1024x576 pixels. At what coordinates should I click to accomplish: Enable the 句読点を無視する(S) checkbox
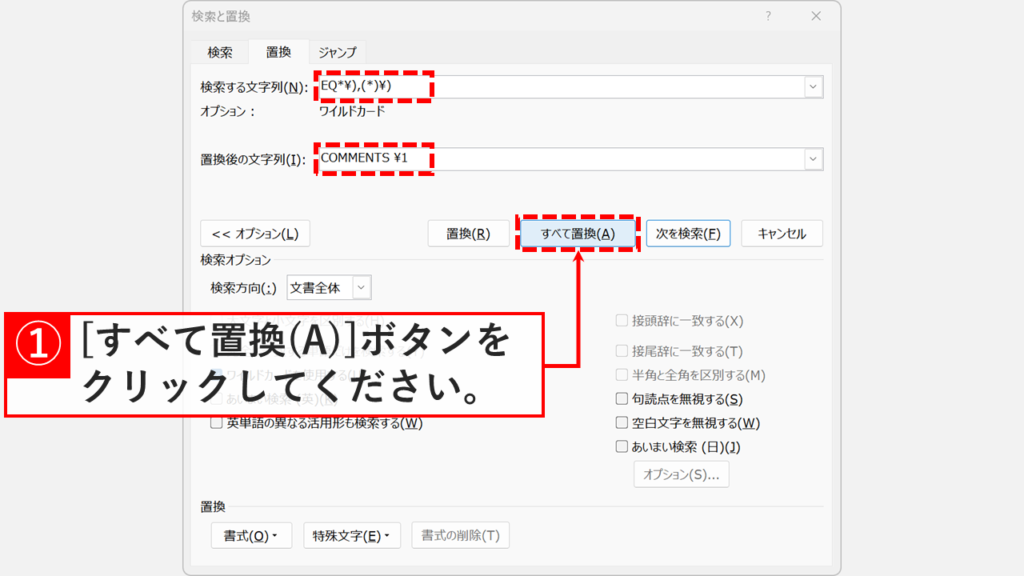click(619, 398)
